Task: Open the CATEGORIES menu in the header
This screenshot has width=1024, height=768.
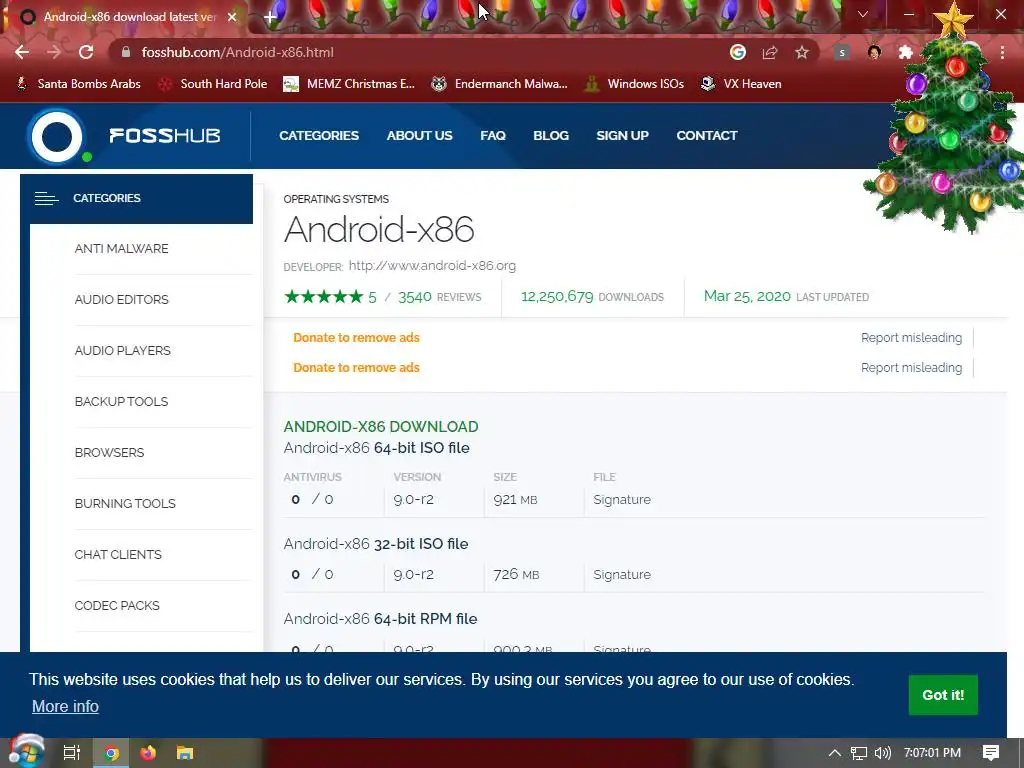Action: (x=319, y=135)
